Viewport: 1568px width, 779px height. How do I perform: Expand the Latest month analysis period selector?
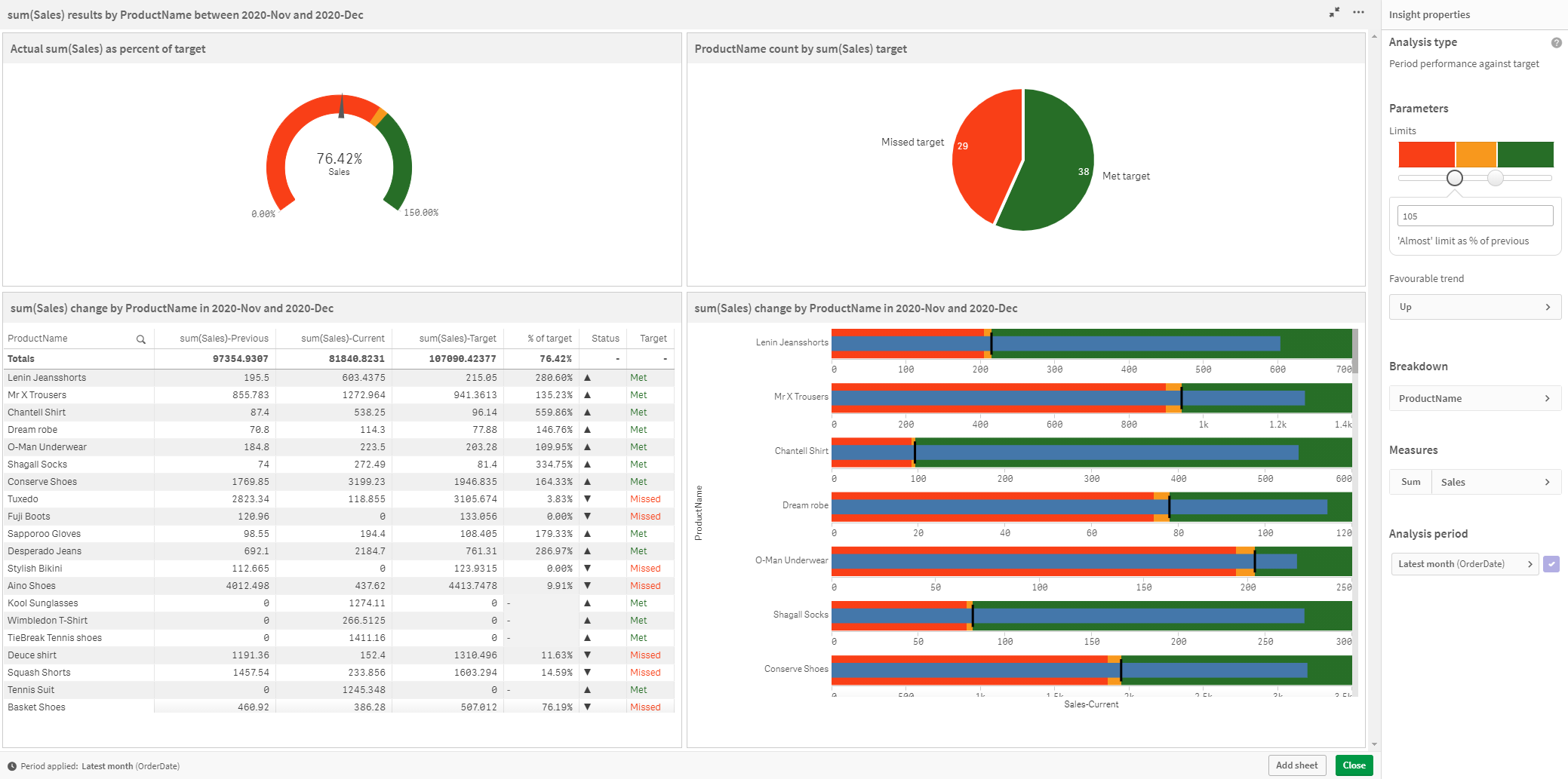coord(1464,564)
